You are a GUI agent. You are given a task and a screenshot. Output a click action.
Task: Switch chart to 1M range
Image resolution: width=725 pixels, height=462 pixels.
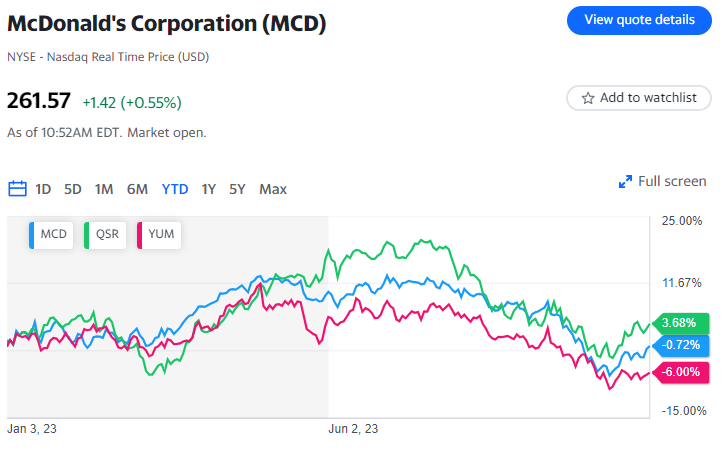(104, 189)
